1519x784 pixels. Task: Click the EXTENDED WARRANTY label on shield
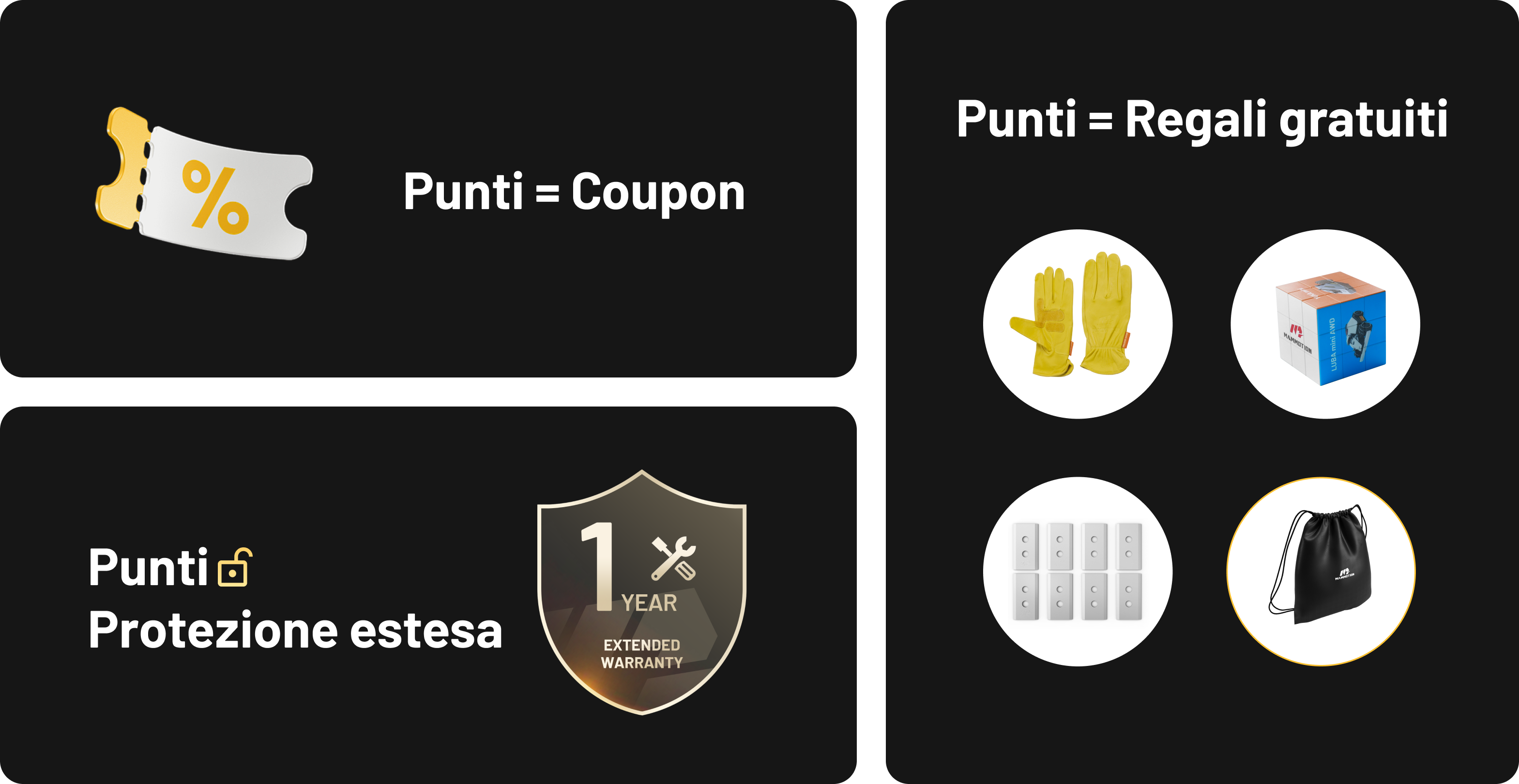tap(641, 654)
